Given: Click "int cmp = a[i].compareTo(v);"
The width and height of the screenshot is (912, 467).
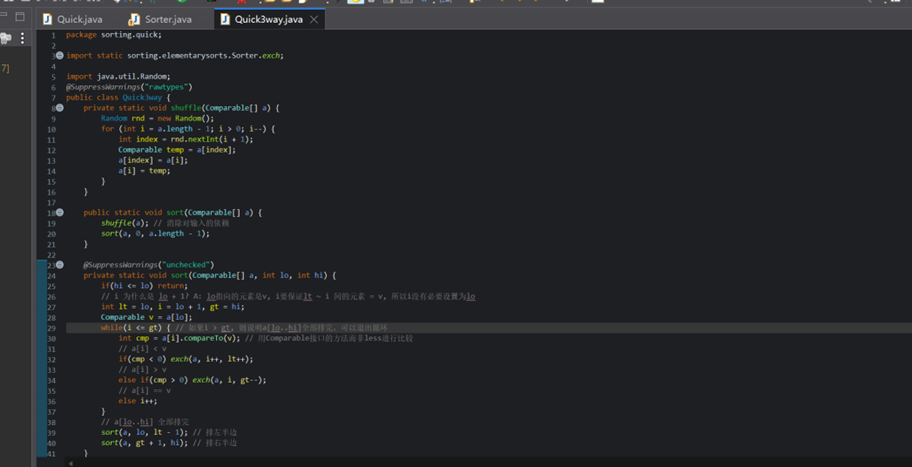Looking at the screenshot, I should pyautogui.click(x=179, y=338).
